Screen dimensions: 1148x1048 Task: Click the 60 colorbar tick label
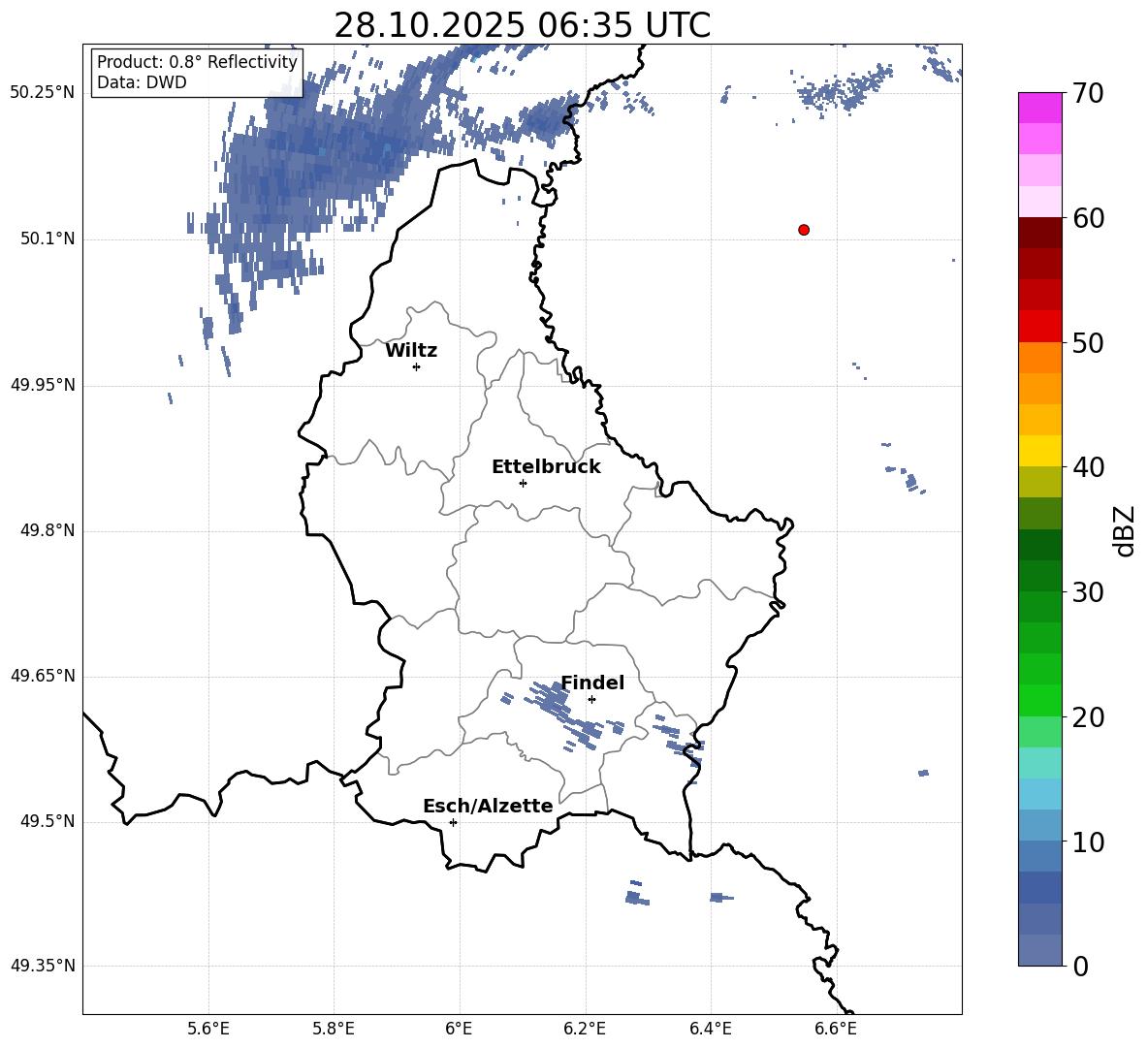(x=1088, y=218)
